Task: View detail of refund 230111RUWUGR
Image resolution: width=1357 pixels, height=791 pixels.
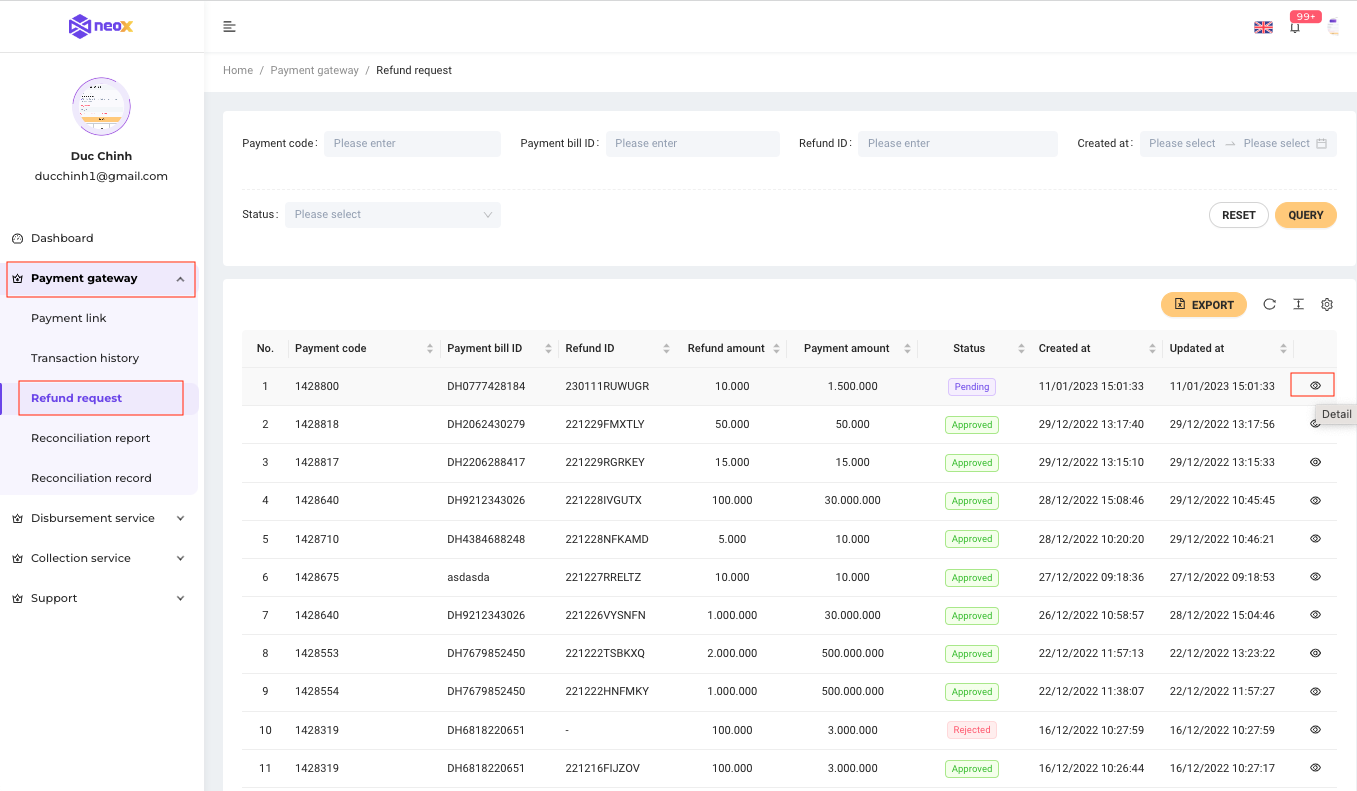Action: click(x=1315, y=386)
